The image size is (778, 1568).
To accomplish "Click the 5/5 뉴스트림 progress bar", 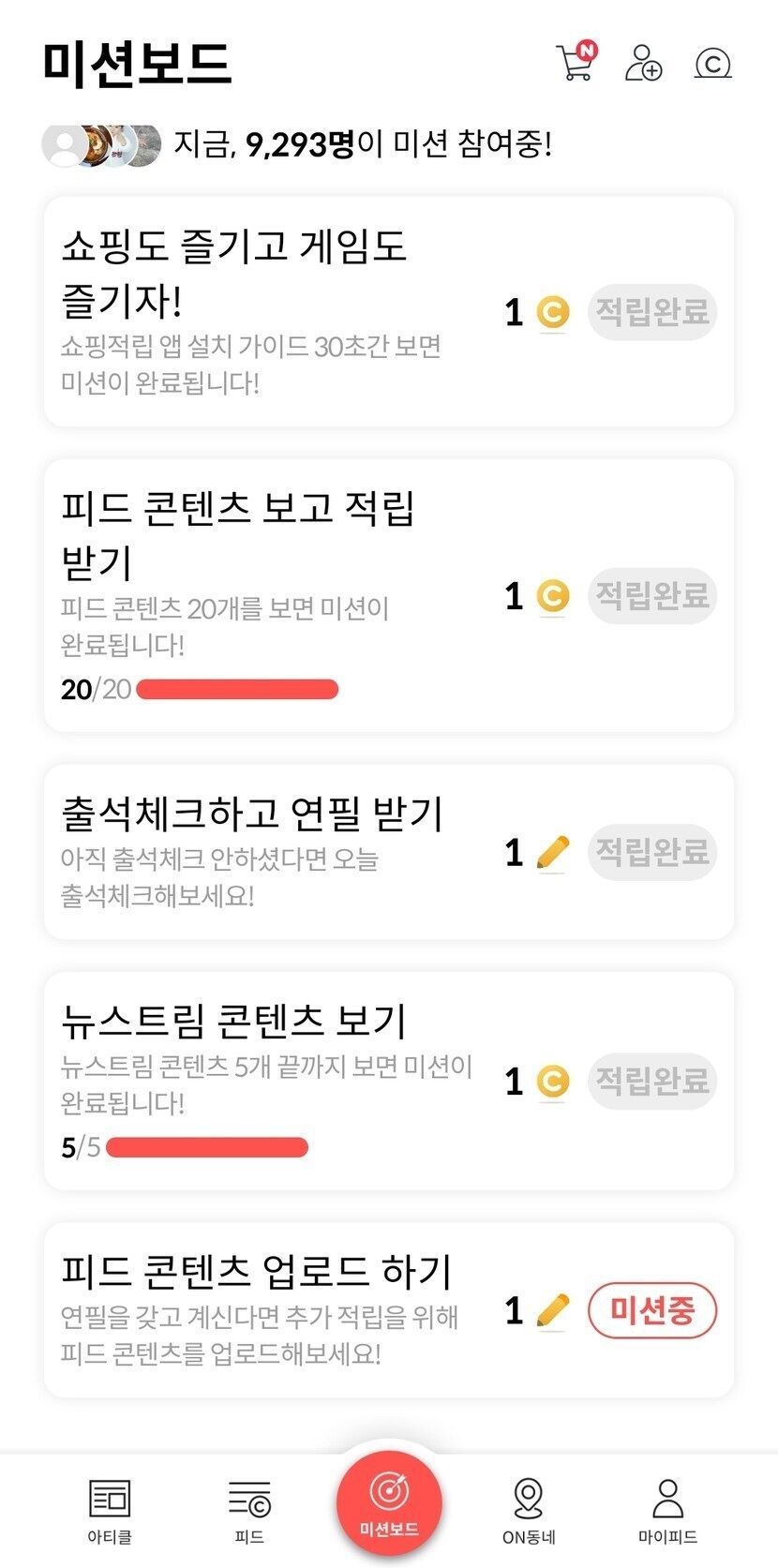I will (x=207, y=1147).
